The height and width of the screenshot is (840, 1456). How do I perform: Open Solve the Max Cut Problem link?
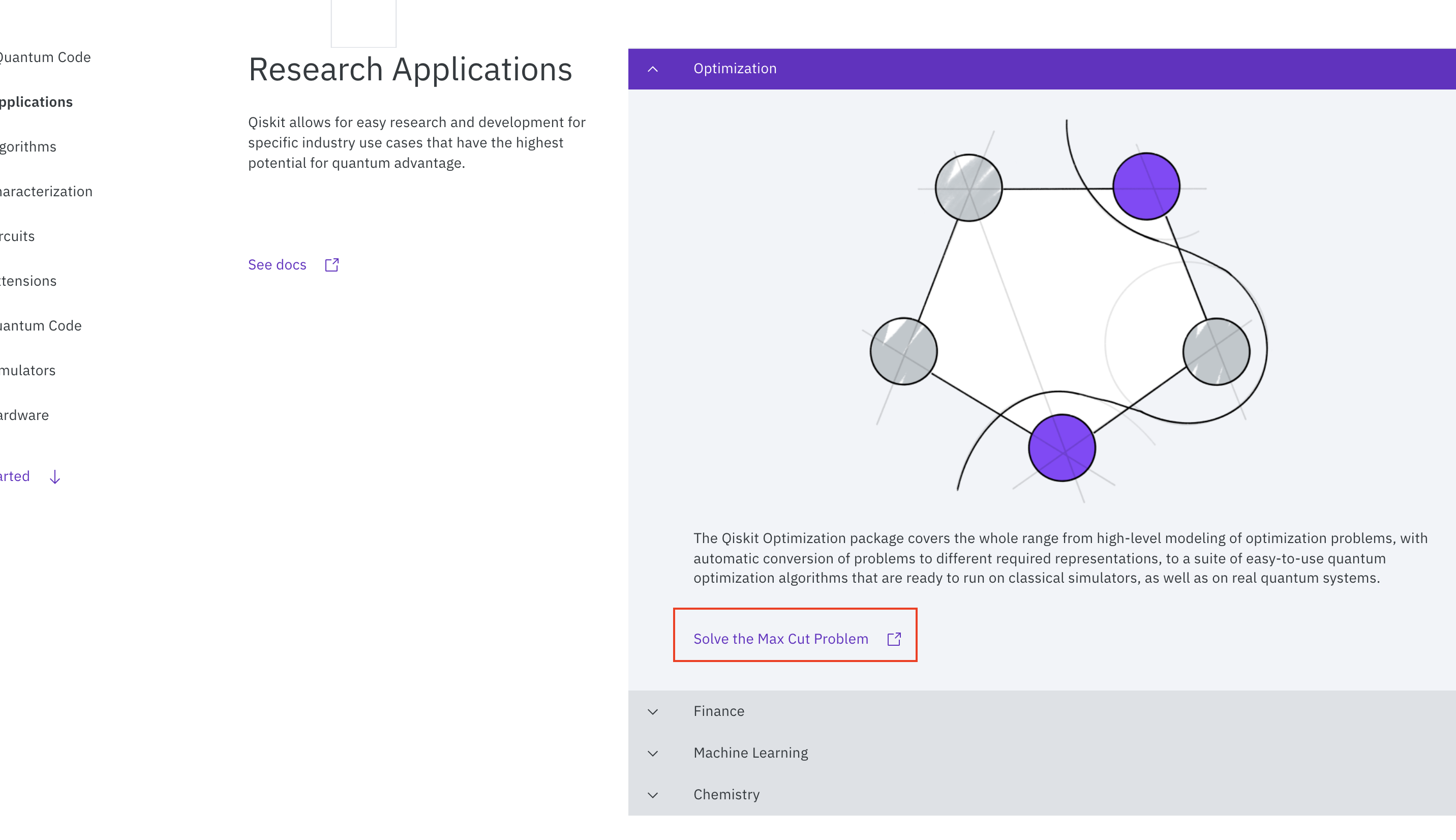coord(780,639)
